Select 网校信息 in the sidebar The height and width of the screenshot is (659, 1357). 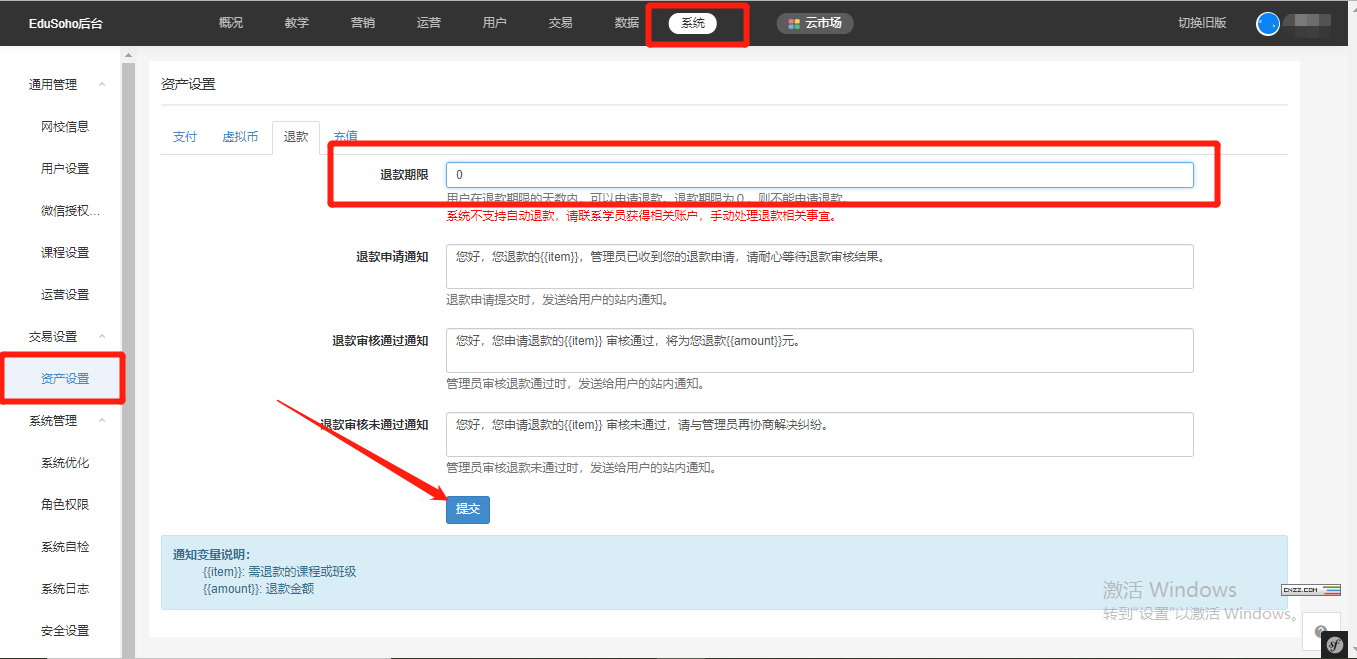pos(65,127)
